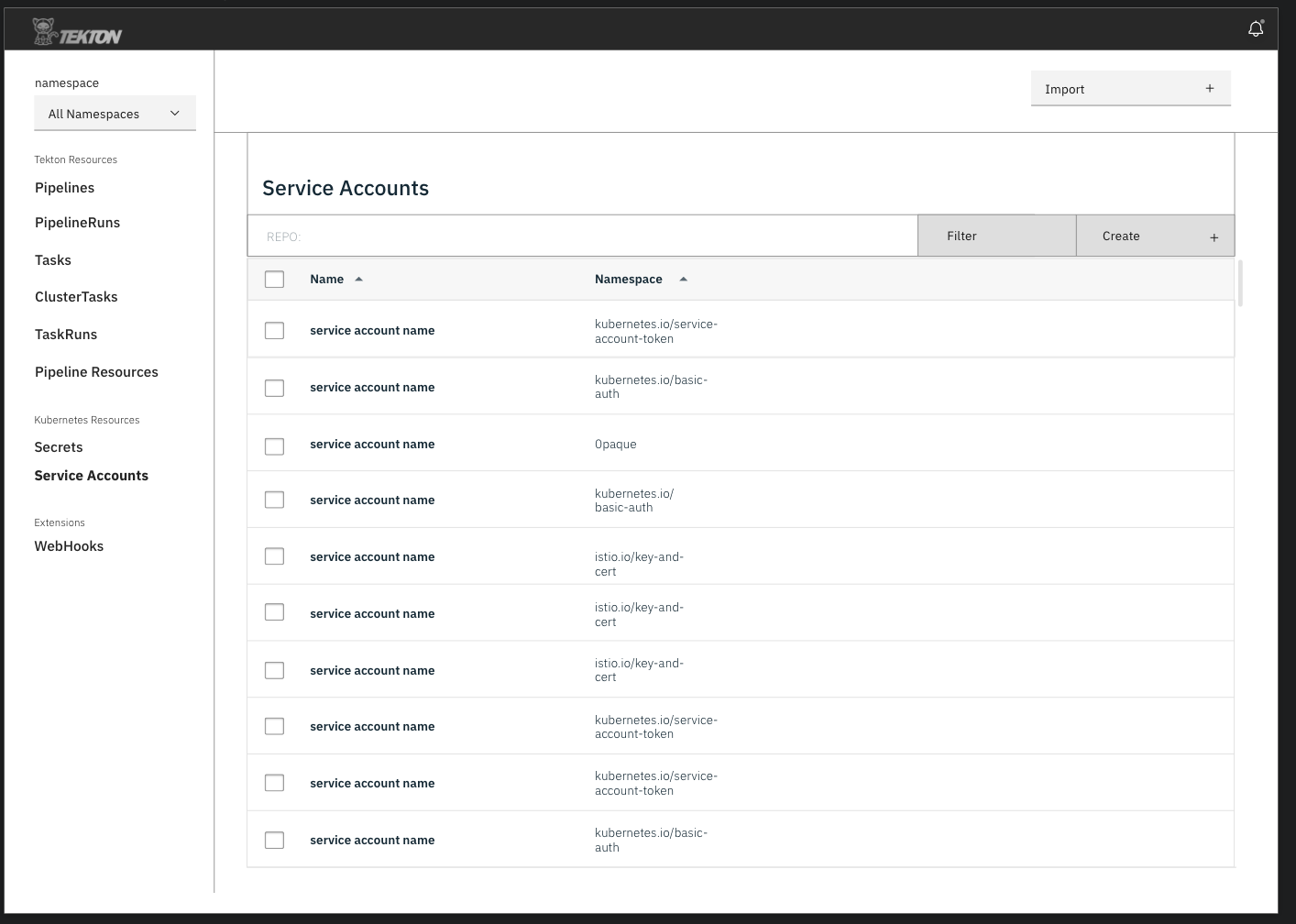Image resolution: width=1296 pixels, height=924 pixels.
Task: Check the checkbox next to the Opaque row
Action: click(274, 446)
